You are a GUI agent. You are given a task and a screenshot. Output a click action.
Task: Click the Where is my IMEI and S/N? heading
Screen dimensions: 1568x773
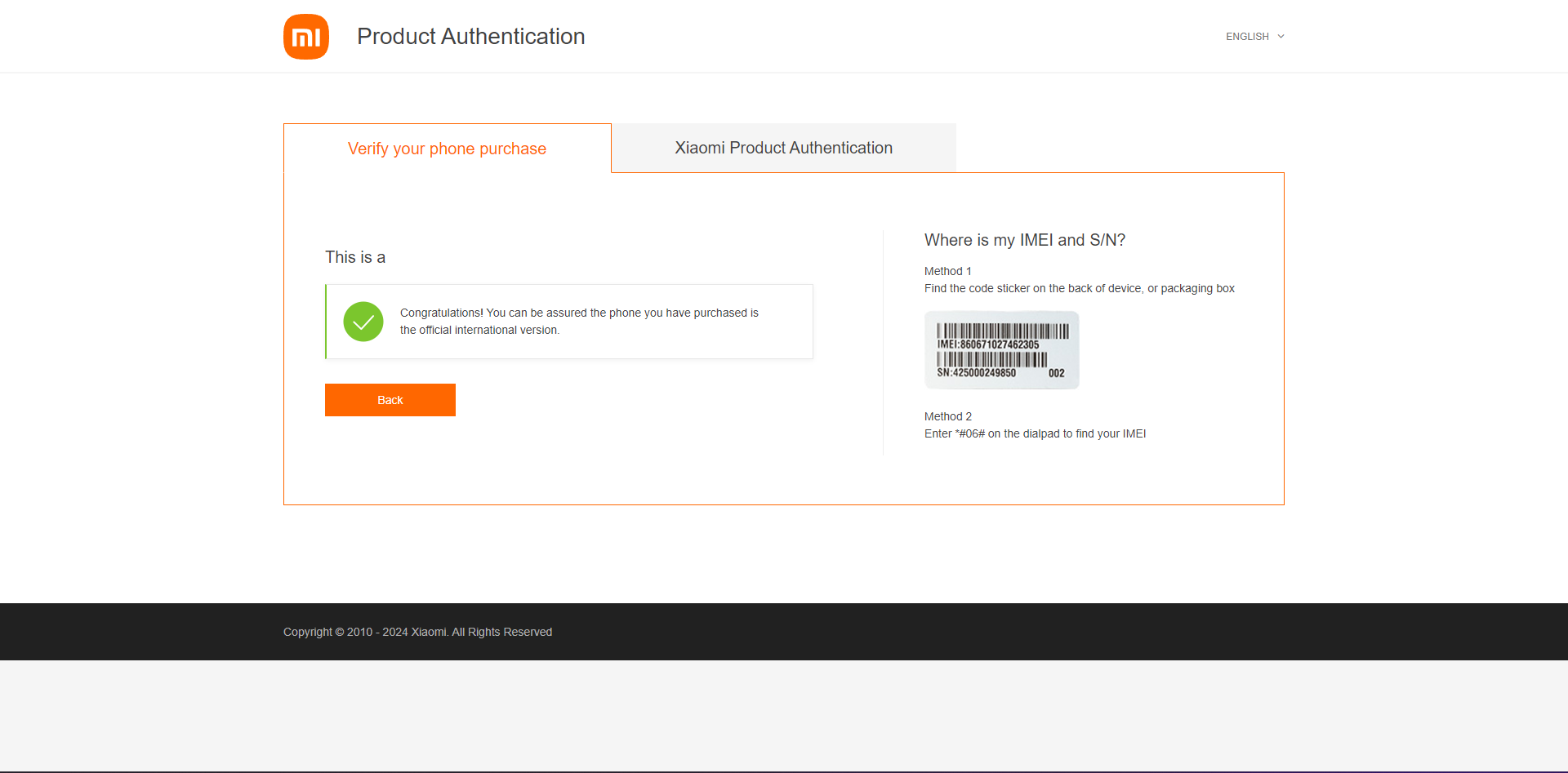click(x=1025, y=240)
